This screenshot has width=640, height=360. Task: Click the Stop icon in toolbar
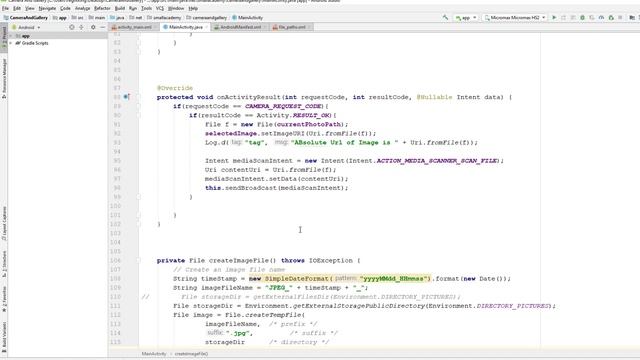(620, 18)
